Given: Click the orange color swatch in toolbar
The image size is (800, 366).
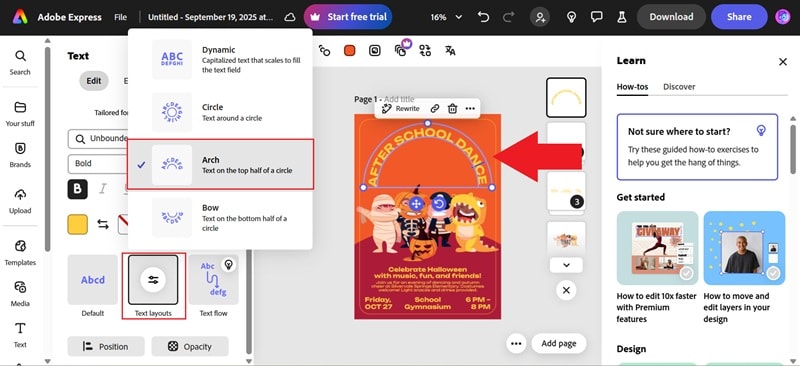Looking at the screenshot, I should (349, 51).
